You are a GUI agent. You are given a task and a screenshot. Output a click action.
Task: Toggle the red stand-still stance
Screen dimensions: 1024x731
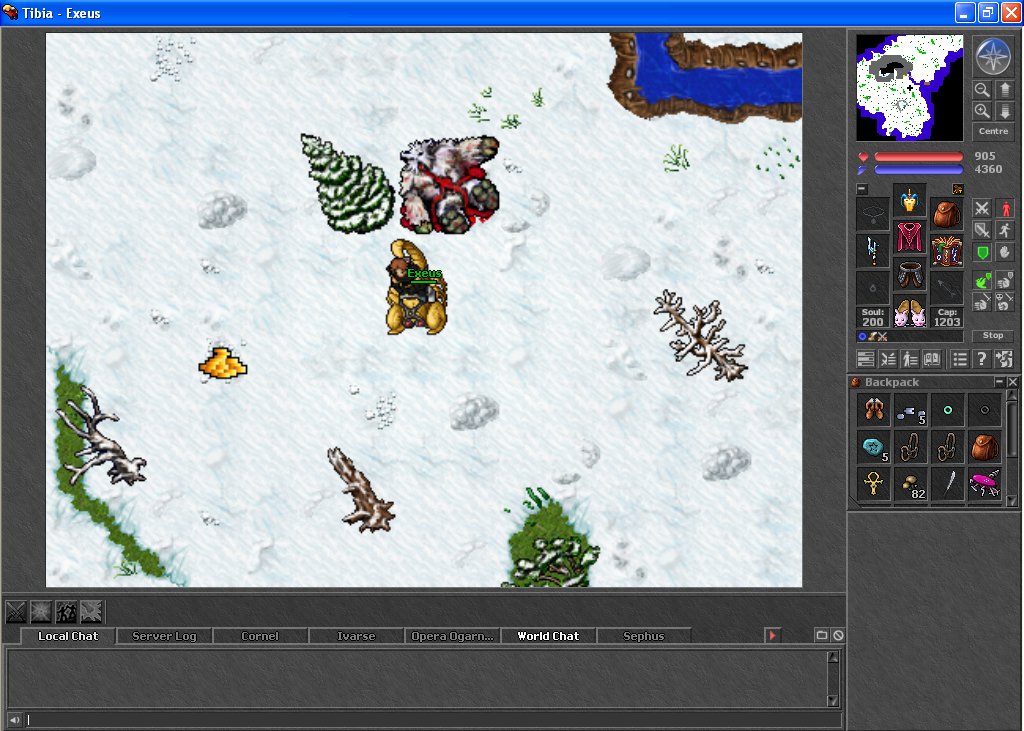(x=1005, y=208)
